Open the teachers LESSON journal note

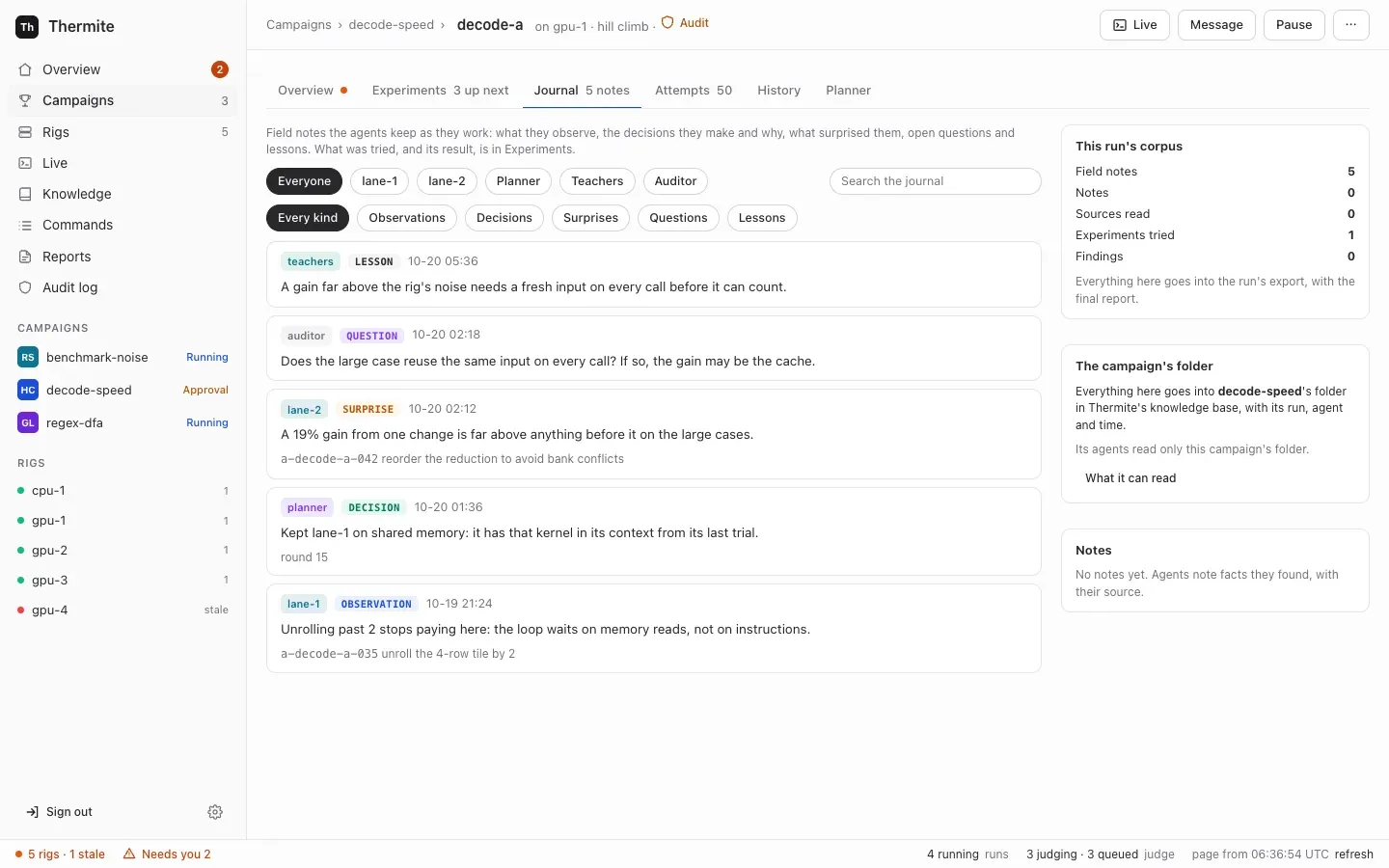pos(654,275)
